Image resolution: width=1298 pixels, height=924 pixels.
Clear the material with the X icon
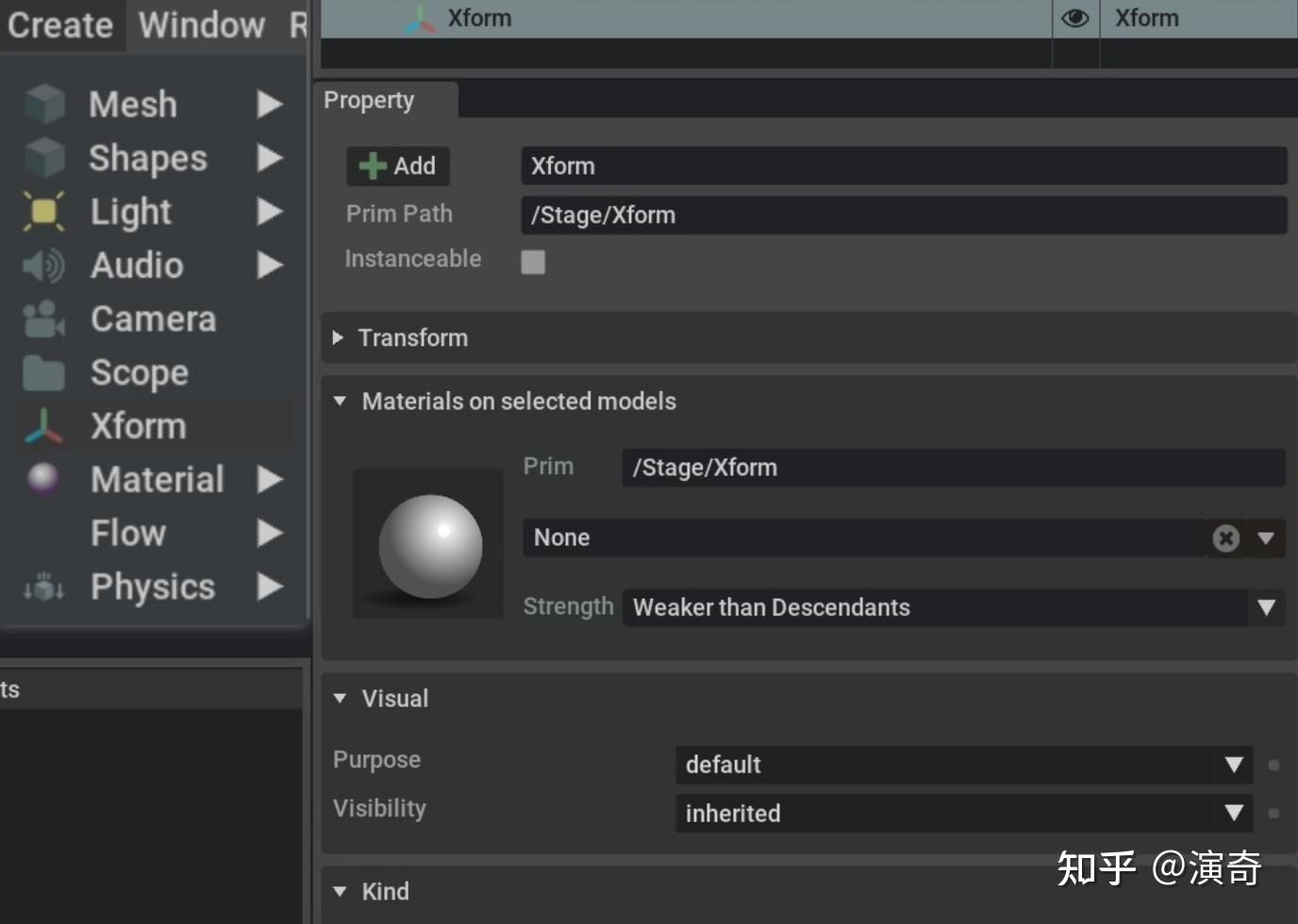(x=1225, y=538)
